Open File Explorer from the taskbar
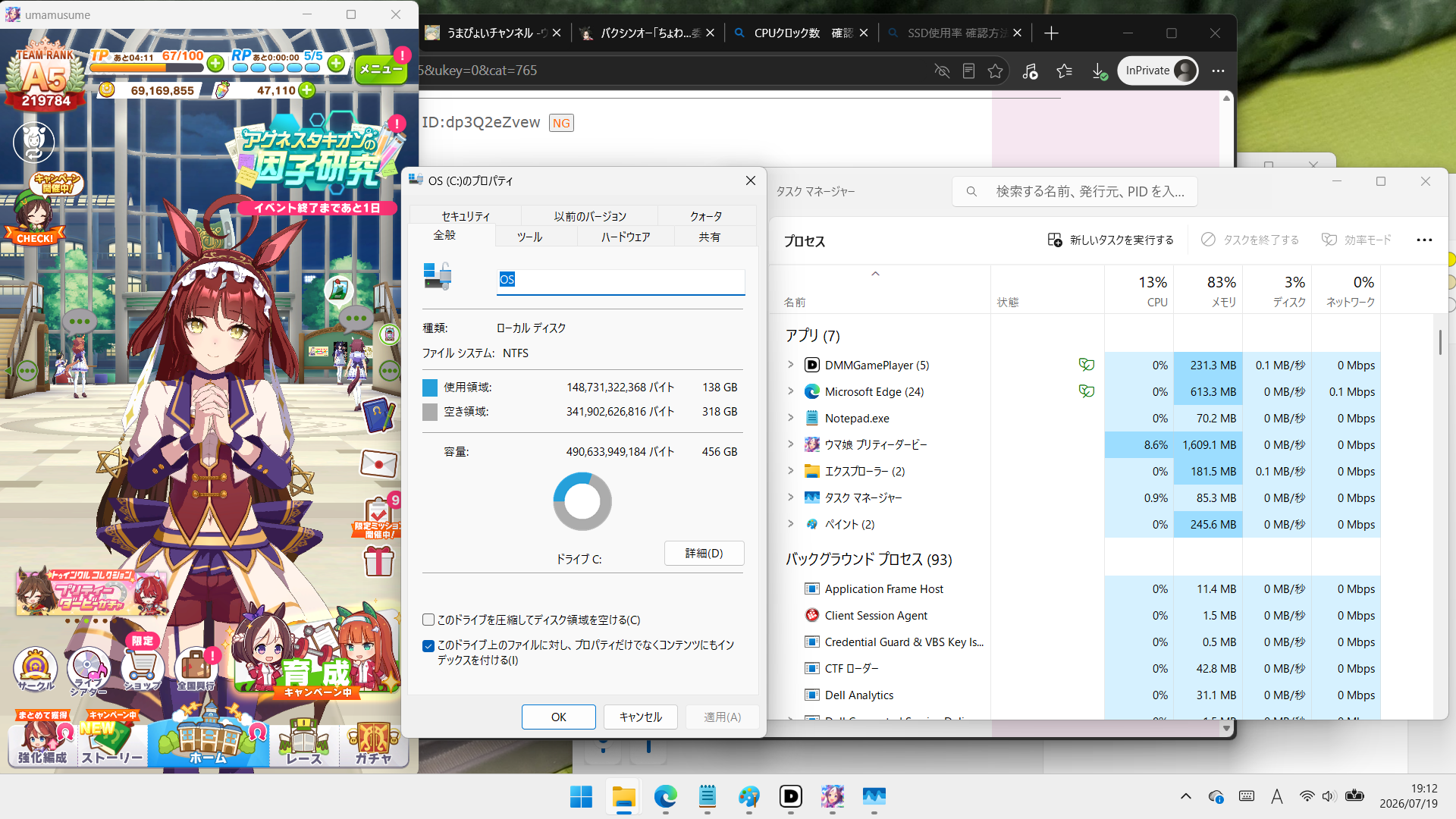The width and height of the screenshot is (1456, 819). point(623,796)
